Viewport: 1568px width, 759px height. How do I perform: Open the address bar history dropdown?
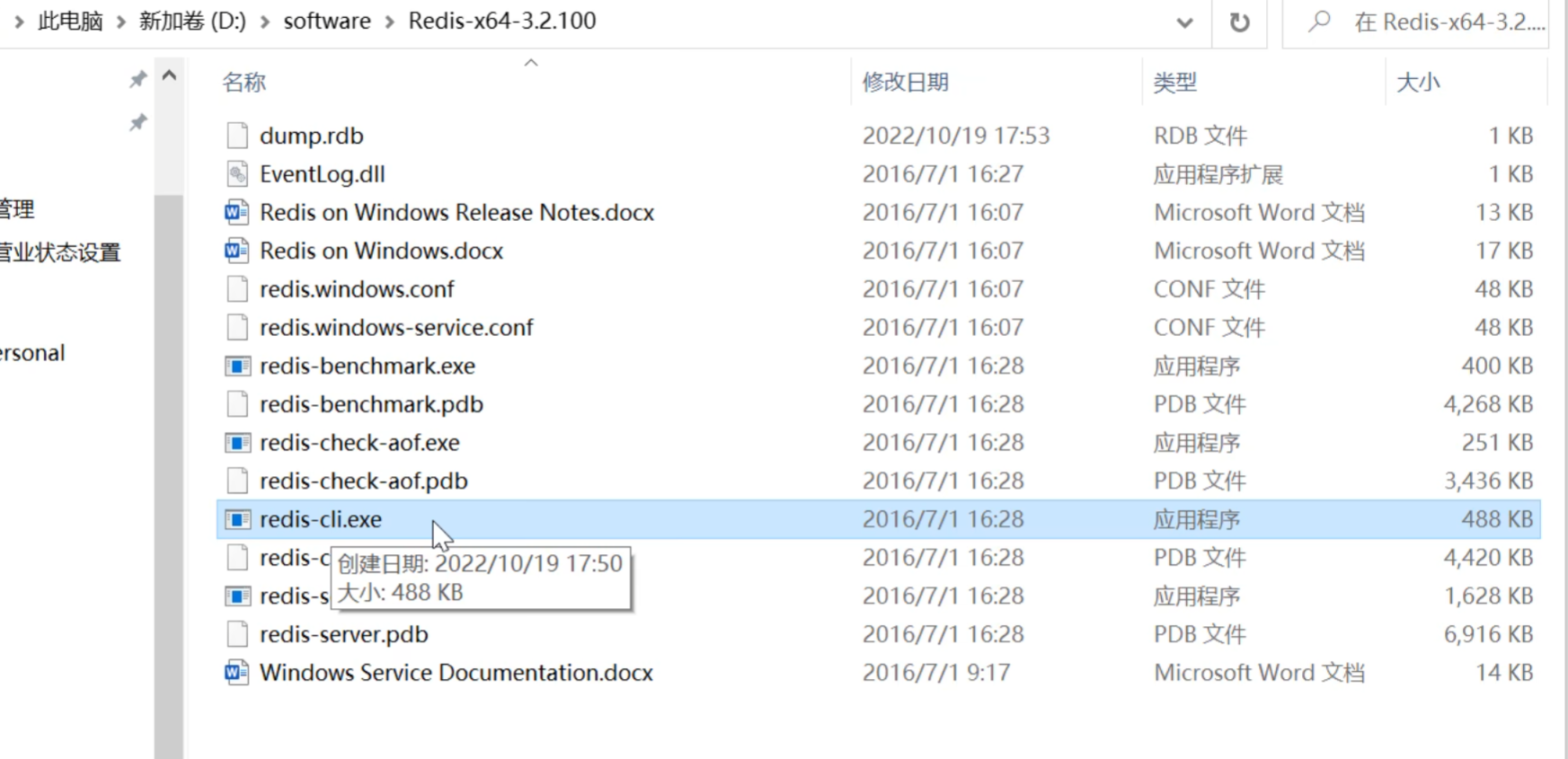pos(1185,22)
